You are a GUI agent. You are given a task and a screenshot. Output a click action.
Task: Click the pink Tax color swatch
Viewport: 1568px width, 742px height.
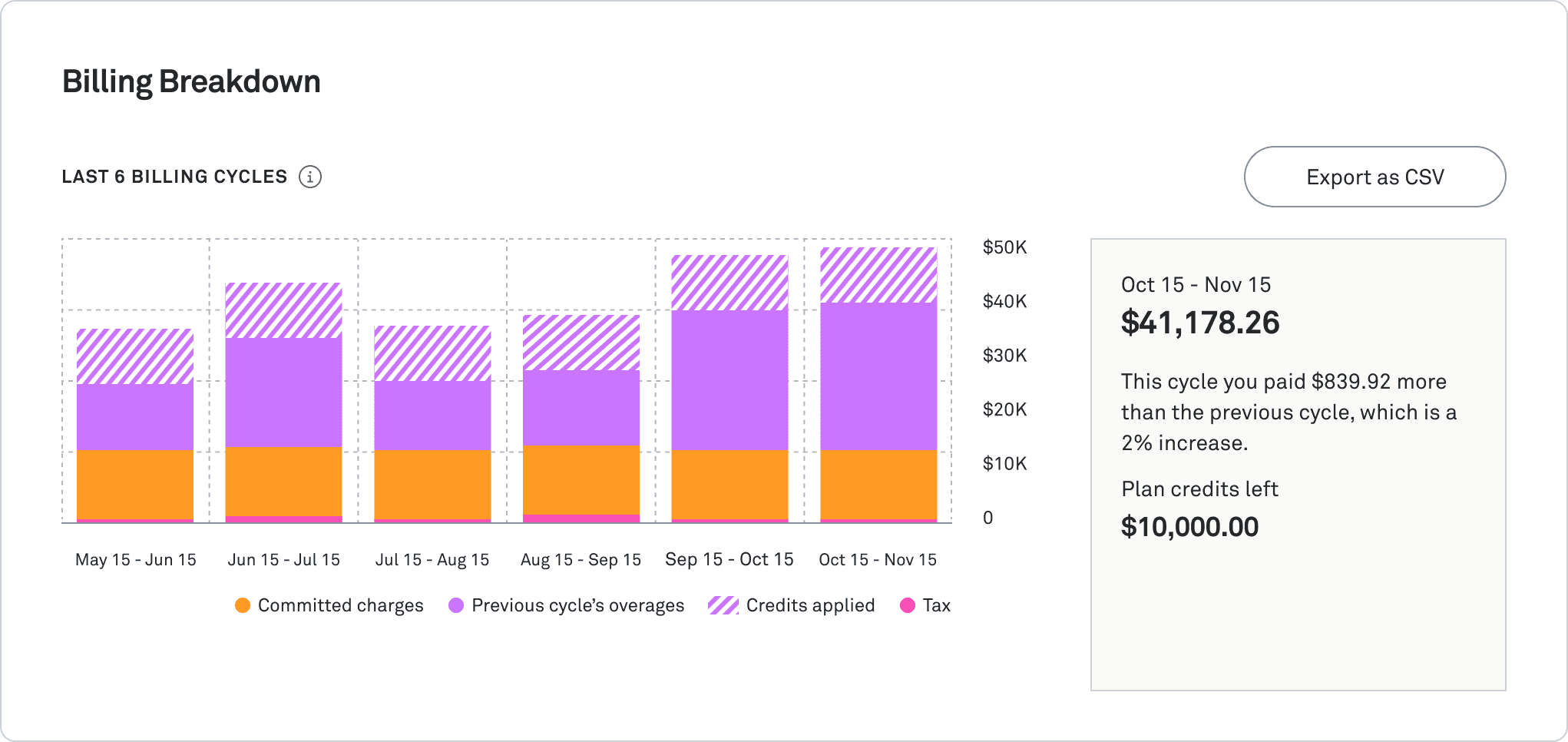point(908,605)
